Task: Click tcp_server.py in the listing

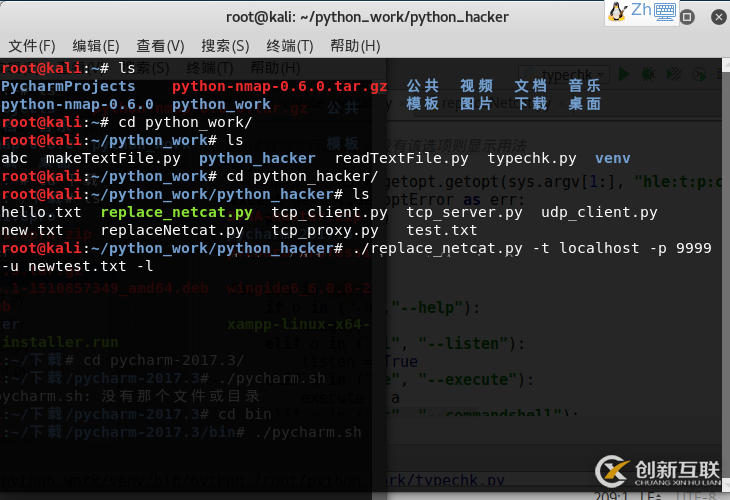Action: click(464, 213)
